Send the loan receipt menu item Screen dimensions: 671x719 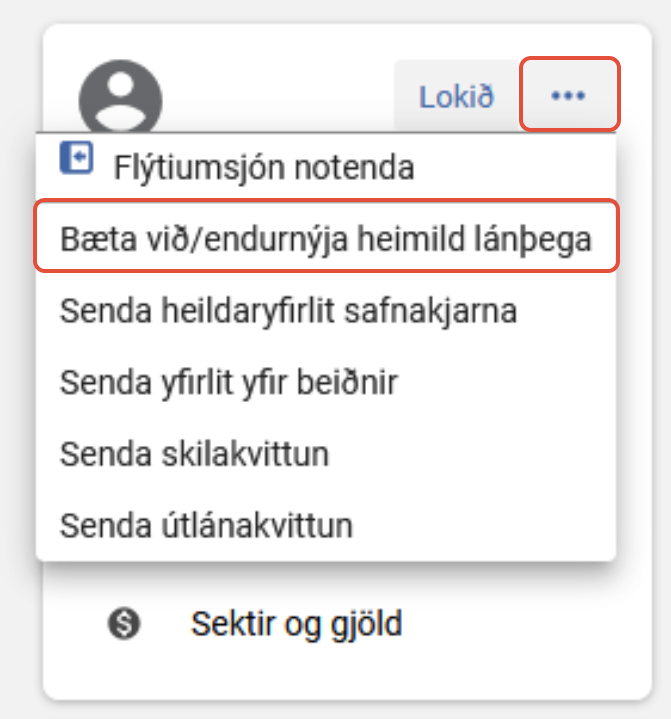coord(326,525)
